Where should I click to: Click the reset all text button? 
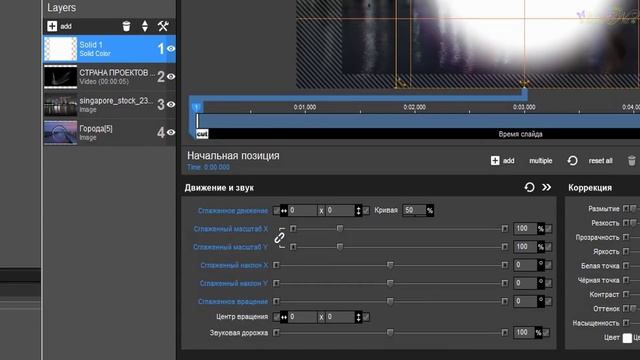pyautogui.click(x=600, y=161)
